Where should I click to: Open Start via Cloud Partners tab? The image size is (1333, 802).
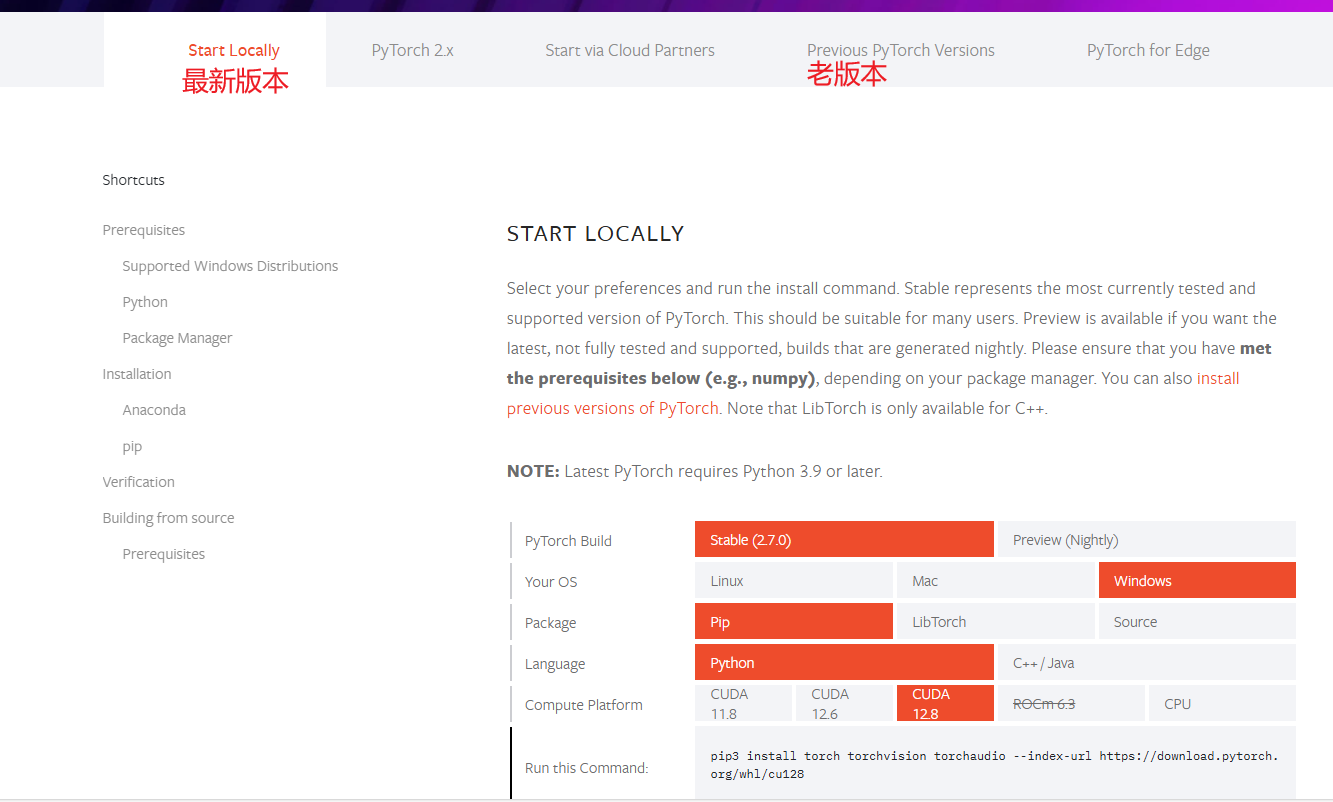(630, 50)
